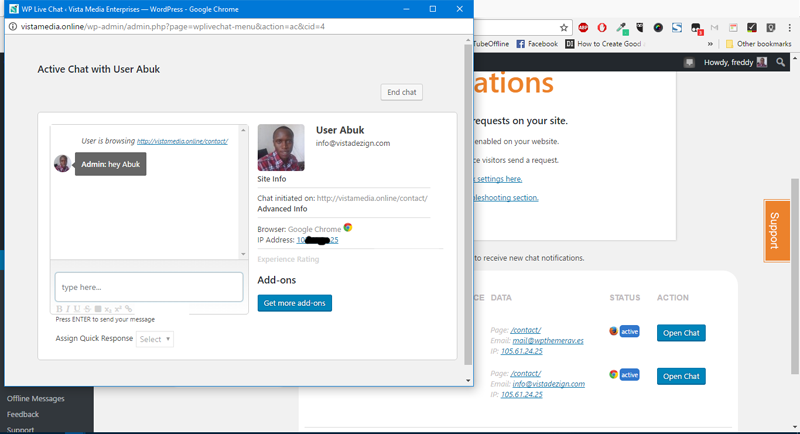This screenshot has height=434, width=800.
Task: Click Get more add-ons button
Action: 294,302
